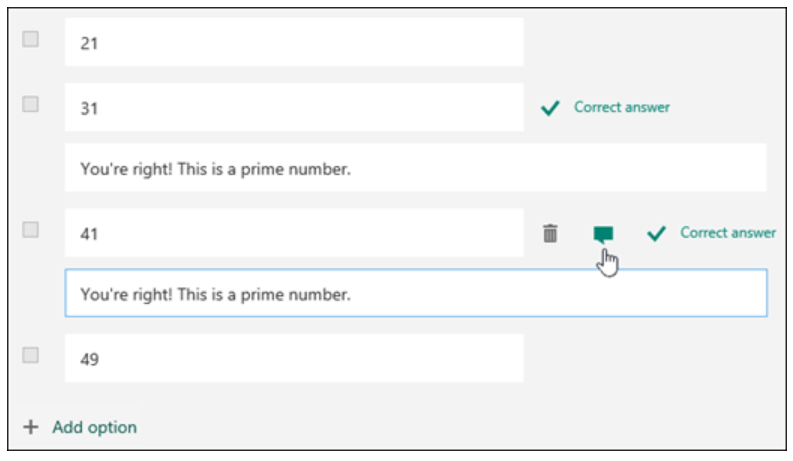Image resolution: width=793 pixels, height=461 pixels.
Task: Place cursor after "prime number." under option 41
Action: 352,294
